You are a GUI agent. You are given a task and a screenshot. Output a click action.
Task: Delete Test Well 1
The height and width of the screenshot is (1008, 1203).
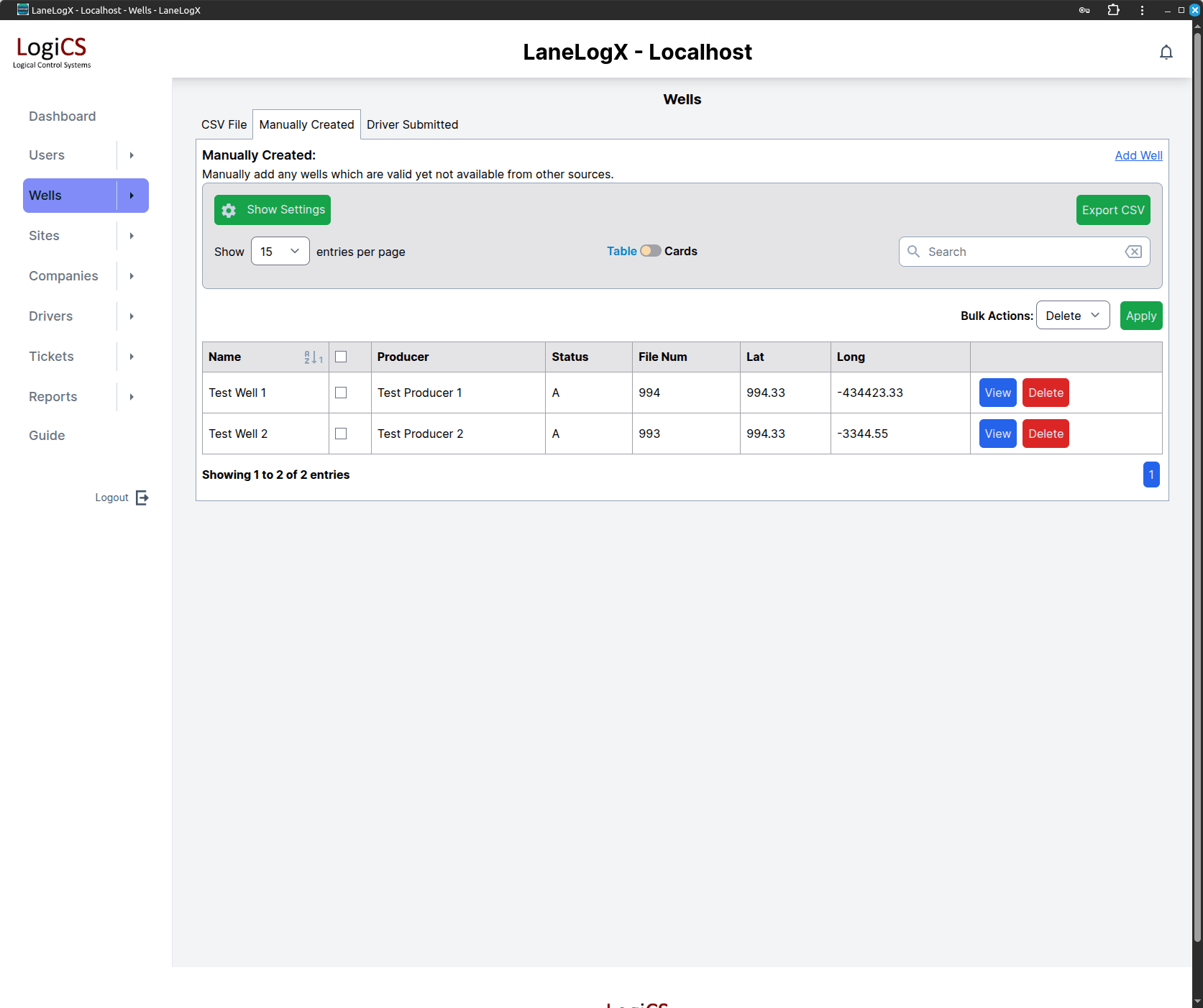tap(1046, 393)
